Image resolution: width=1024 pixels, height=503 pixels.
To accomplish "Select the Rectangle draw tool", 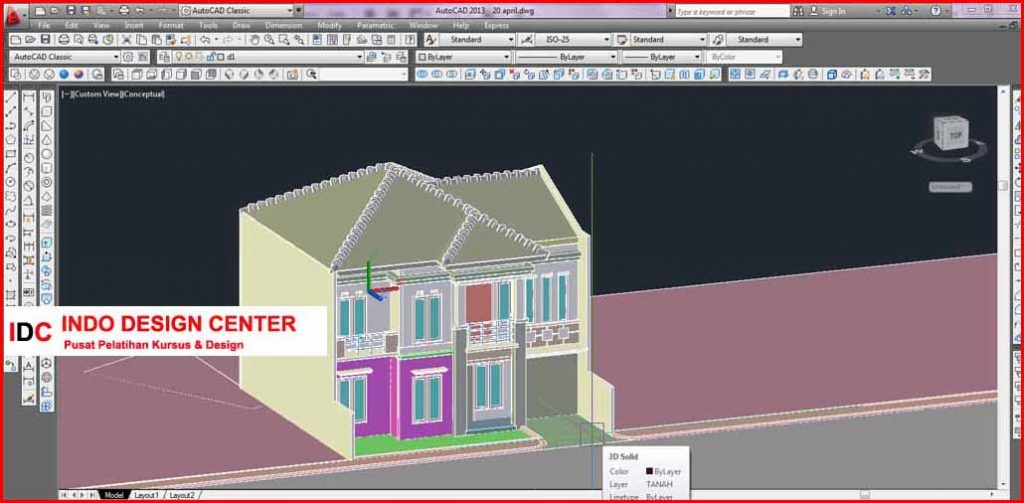I will (x=10, y=154).
